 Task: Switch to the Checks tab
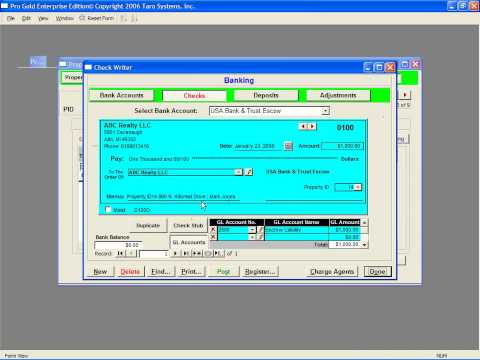pos(194,96)
